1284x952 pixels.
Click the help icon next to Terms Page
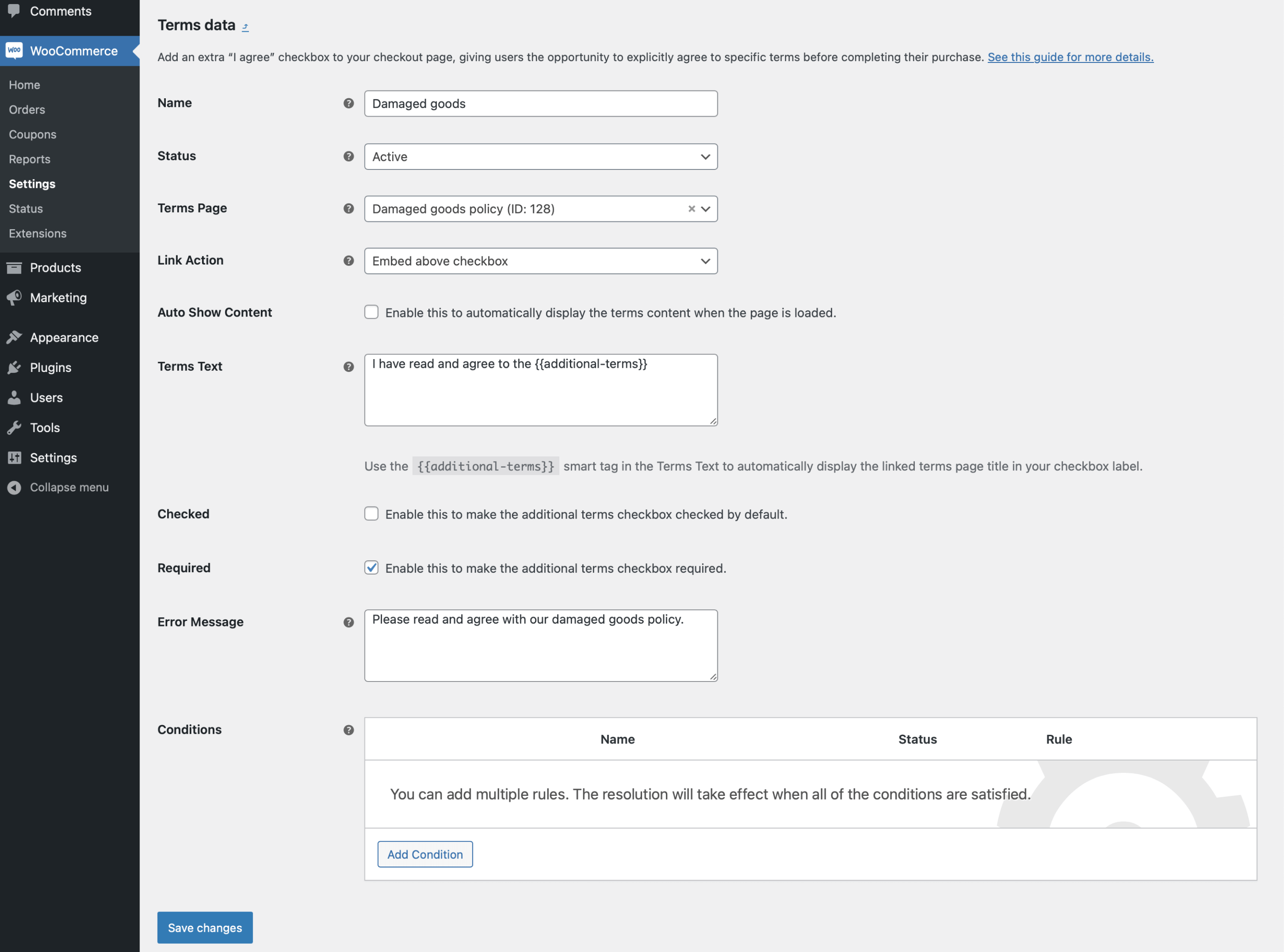348,208
